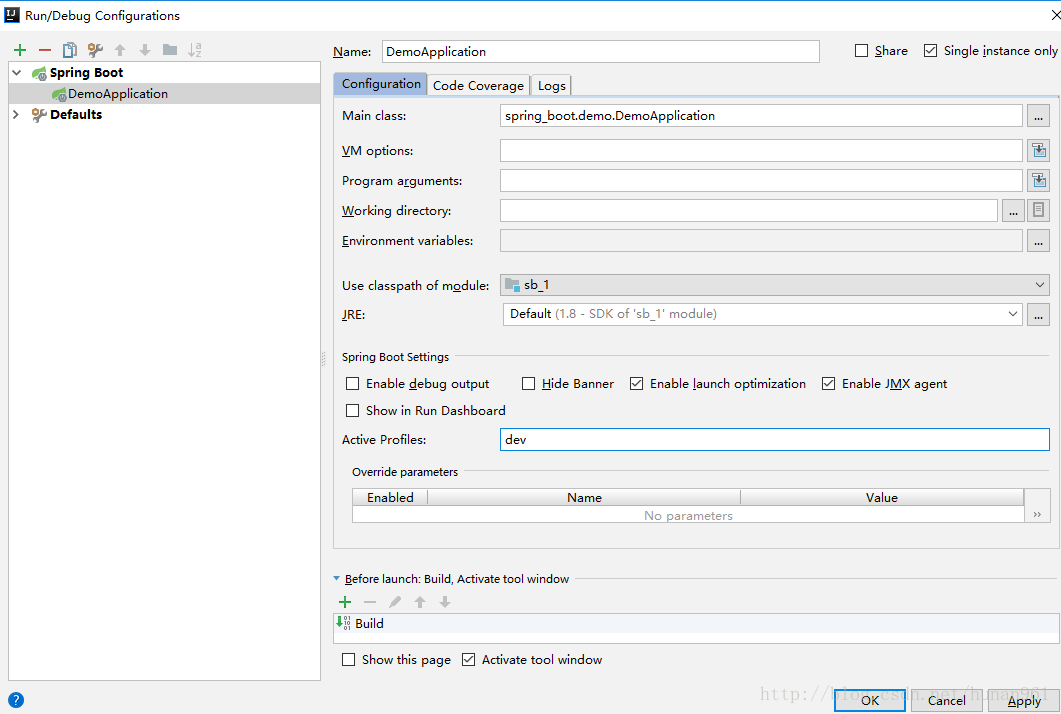Click the Name column header
Screen dimensions: 1061x714
(x=584, y=497)
